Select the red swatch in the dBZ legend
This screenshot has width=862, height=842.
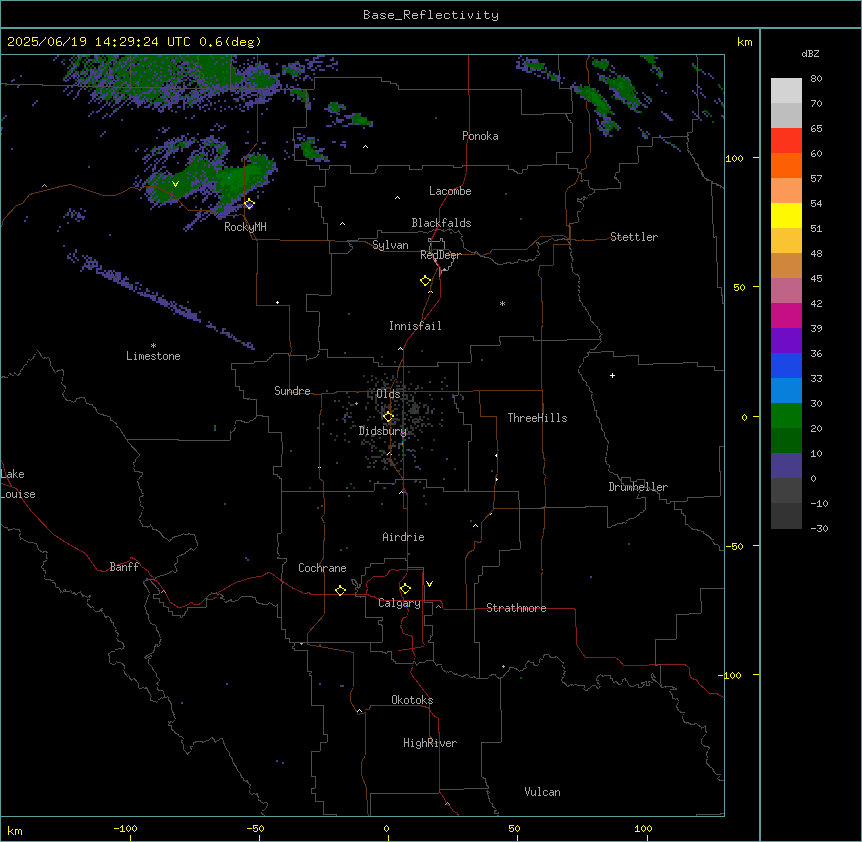click(x=786, y=141)
